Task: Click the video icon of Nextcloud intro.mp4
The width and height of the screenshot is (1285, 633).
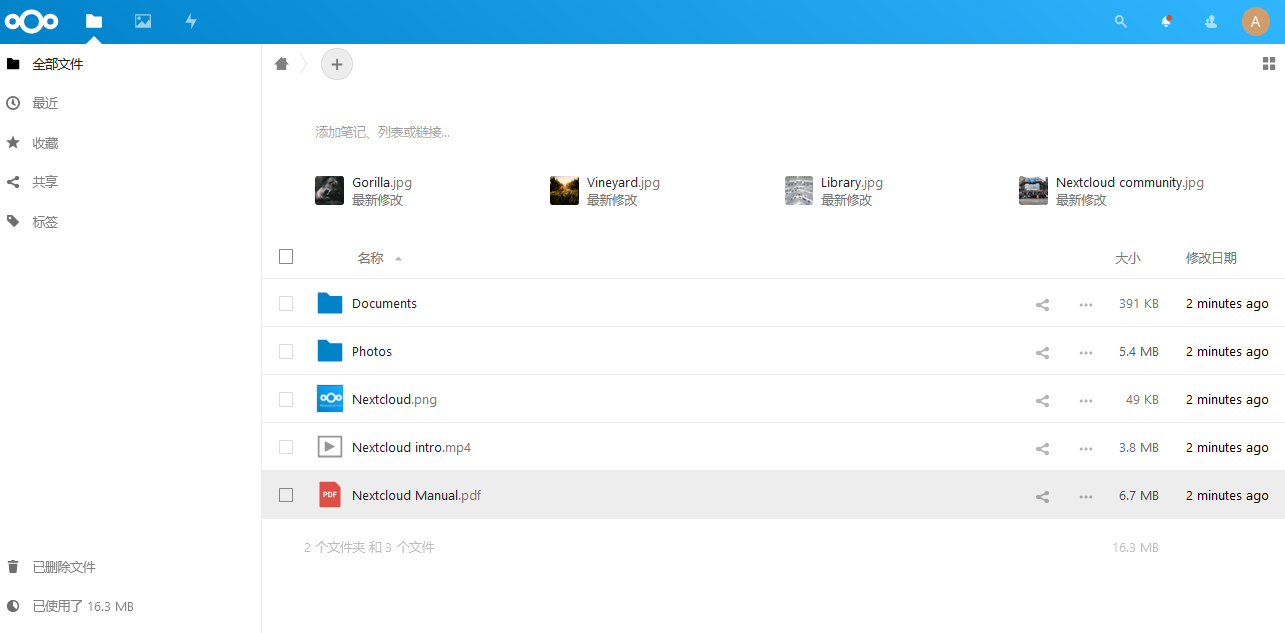Action: [330, 447]
